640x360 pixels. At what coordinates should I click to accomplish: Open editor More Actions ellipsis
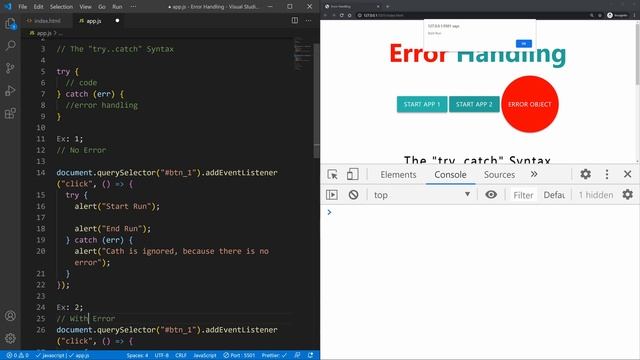308,20
